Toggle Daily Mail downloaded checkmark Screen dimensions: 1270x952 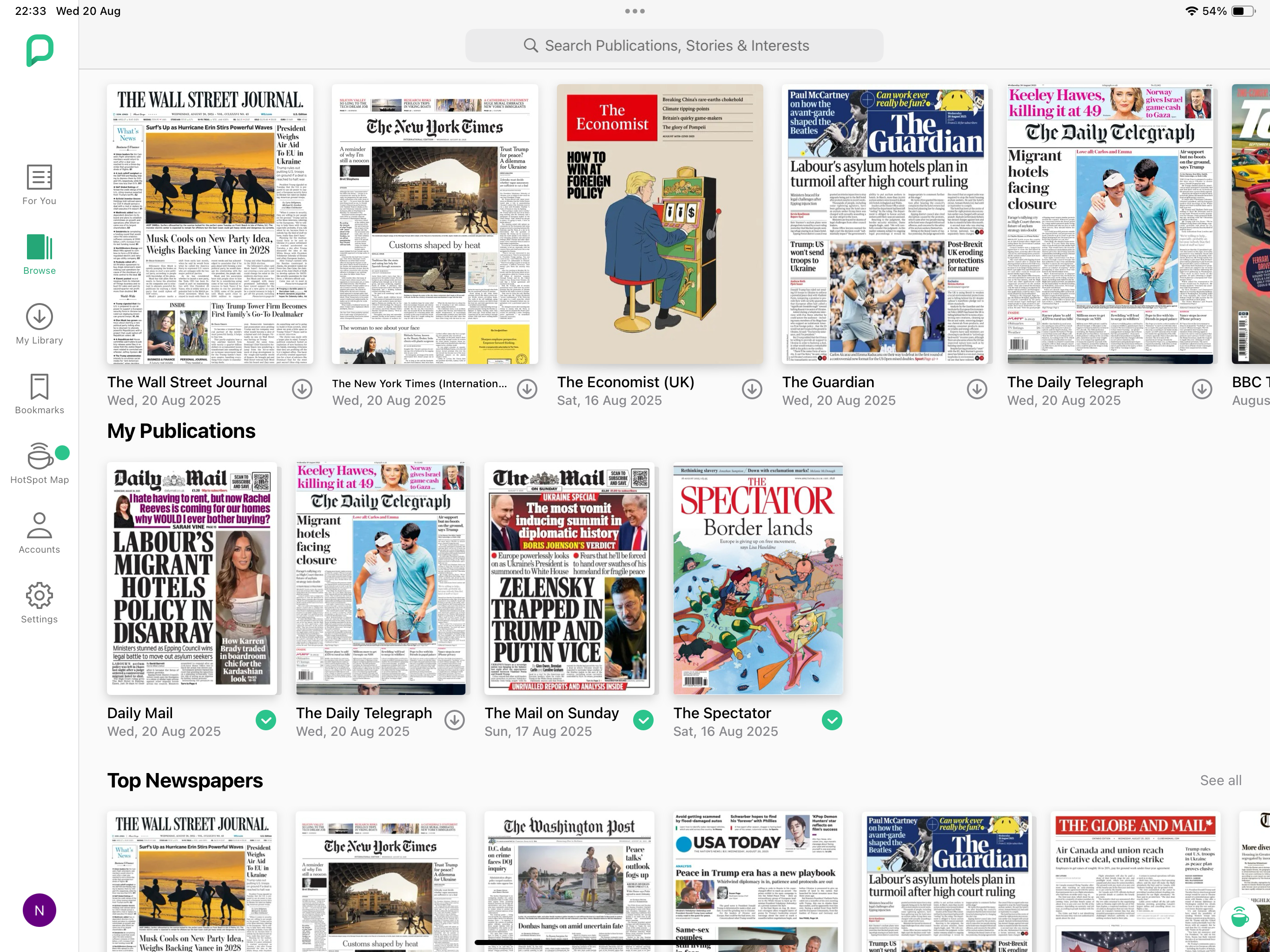(266, 720)
